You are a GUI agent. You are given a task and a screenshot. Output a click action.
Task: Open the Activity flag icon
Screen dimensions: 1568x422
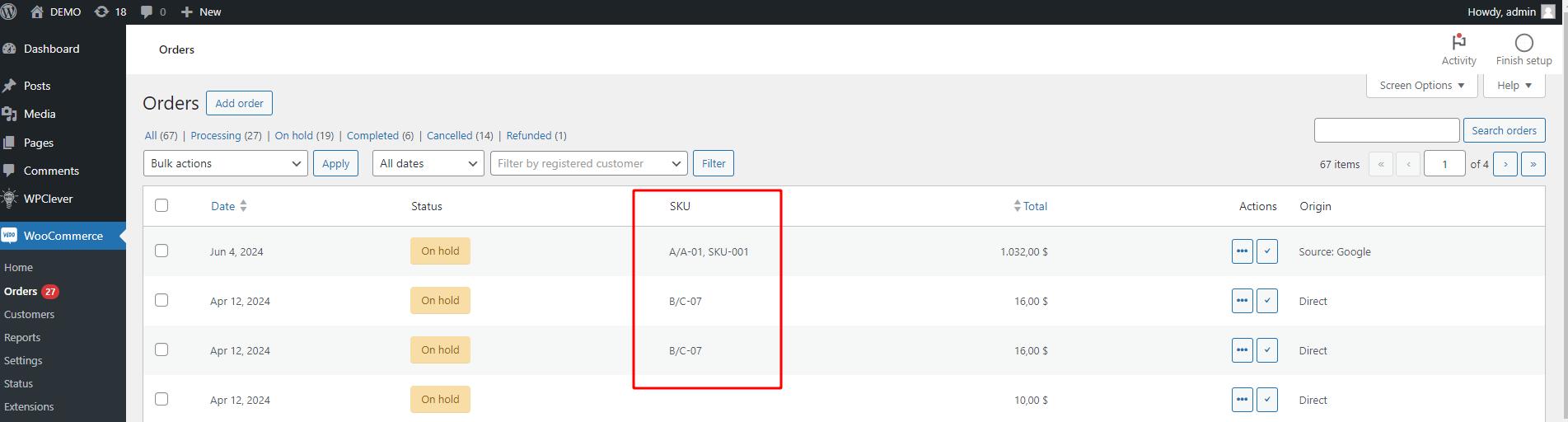pyautogui.click(x=1458, y=42)
